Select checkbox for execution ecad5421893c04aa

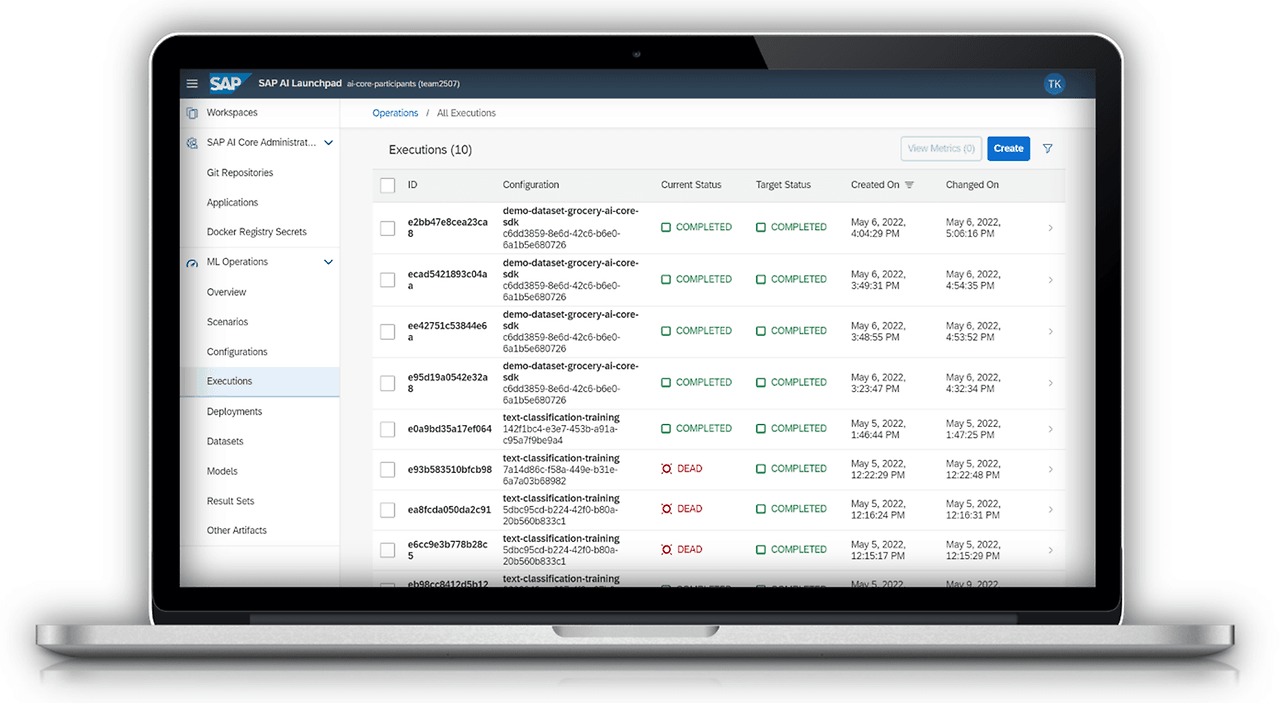click(388, 280)
